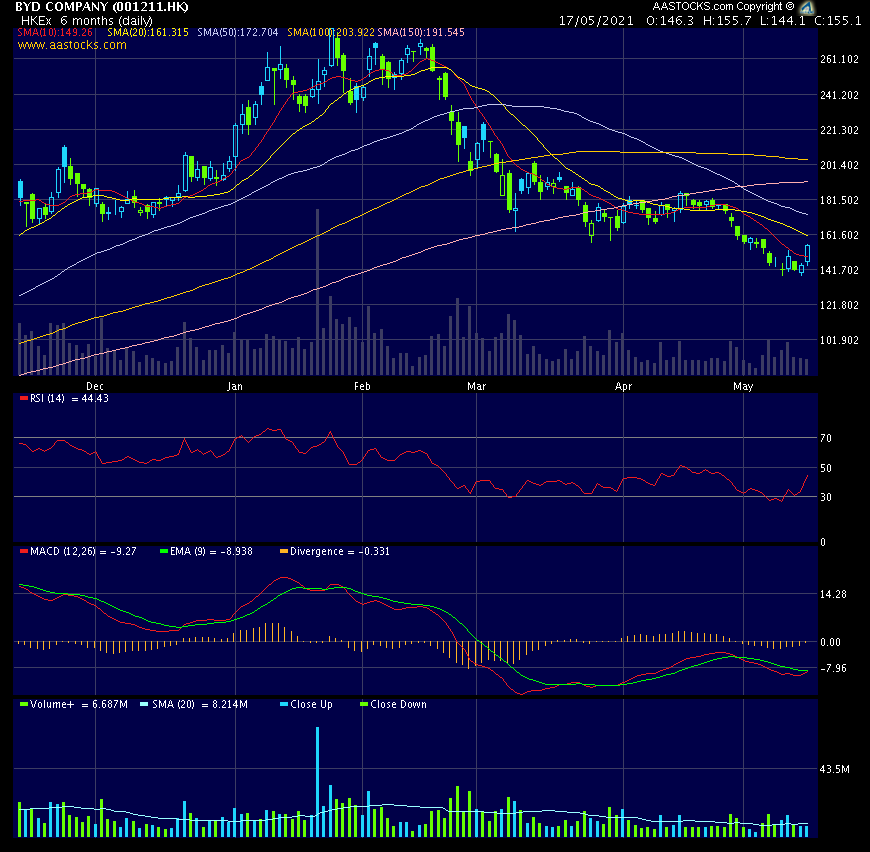
Task: Click the green EMA (9) legend marker
Action: (x=164, y=551)
